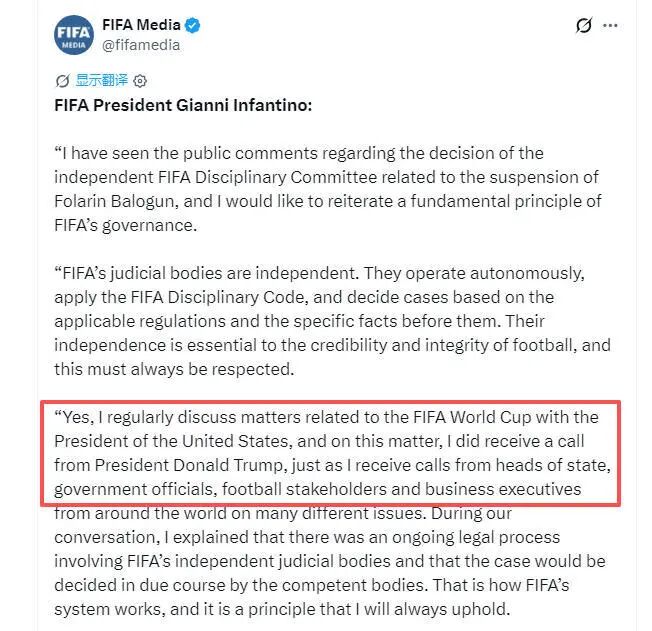Image resolution: width=652 pixels, height=631 pixels.
Task: Open the three-dot more options menu
Action: 610,25
